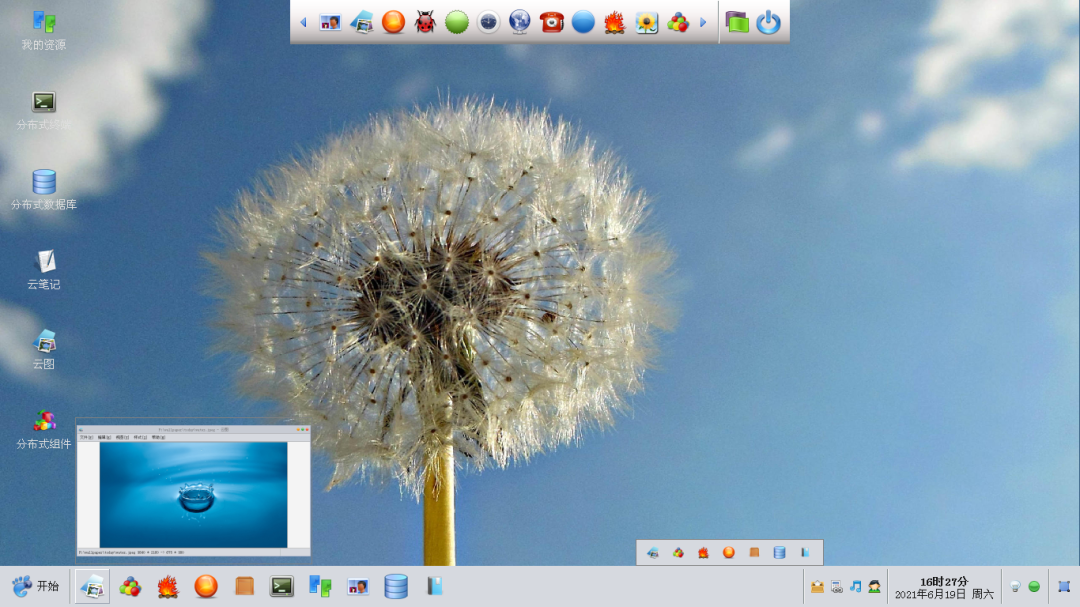Activate the 云图 window button on taskbar
This screenshot has width=1080, height=607.
coord(92,586)
